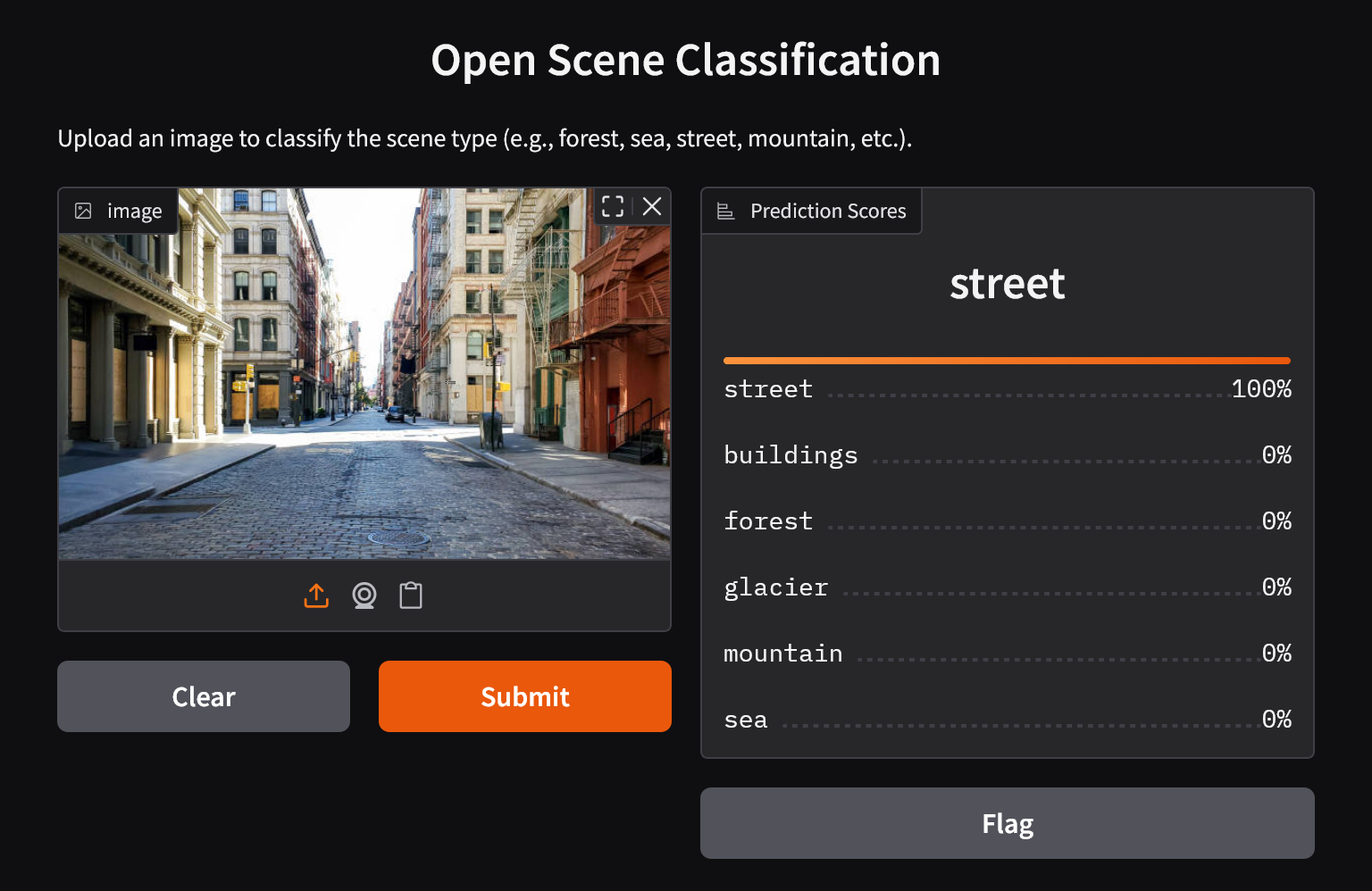The width and height of the screenshot is (1372, 891).
Task: Click the Prediction Scores label tab
Action: [827, 211]
